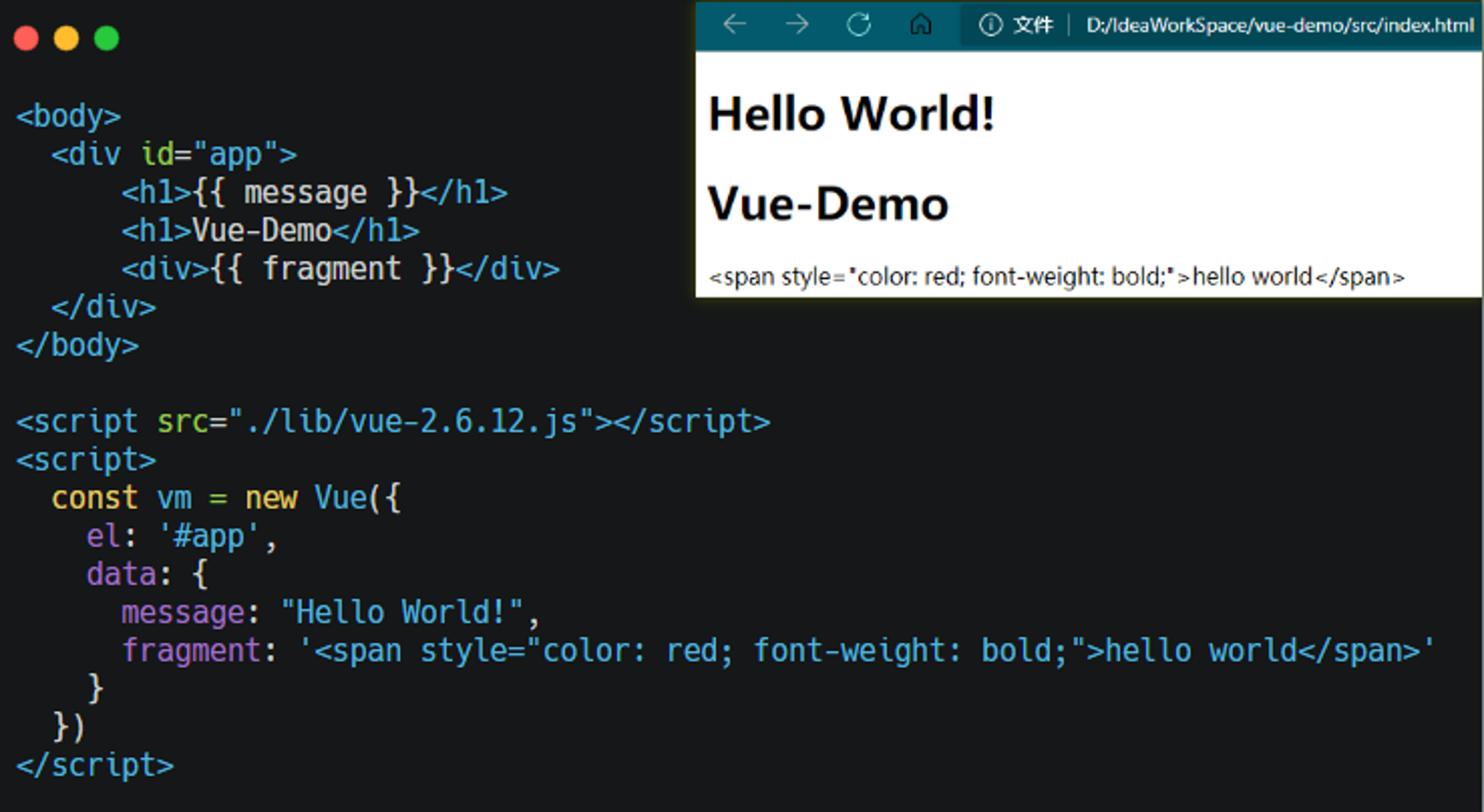Click the green window dot
This screenshot has width=1484, height=812.
pyautogui.click(x=107, y=38)
